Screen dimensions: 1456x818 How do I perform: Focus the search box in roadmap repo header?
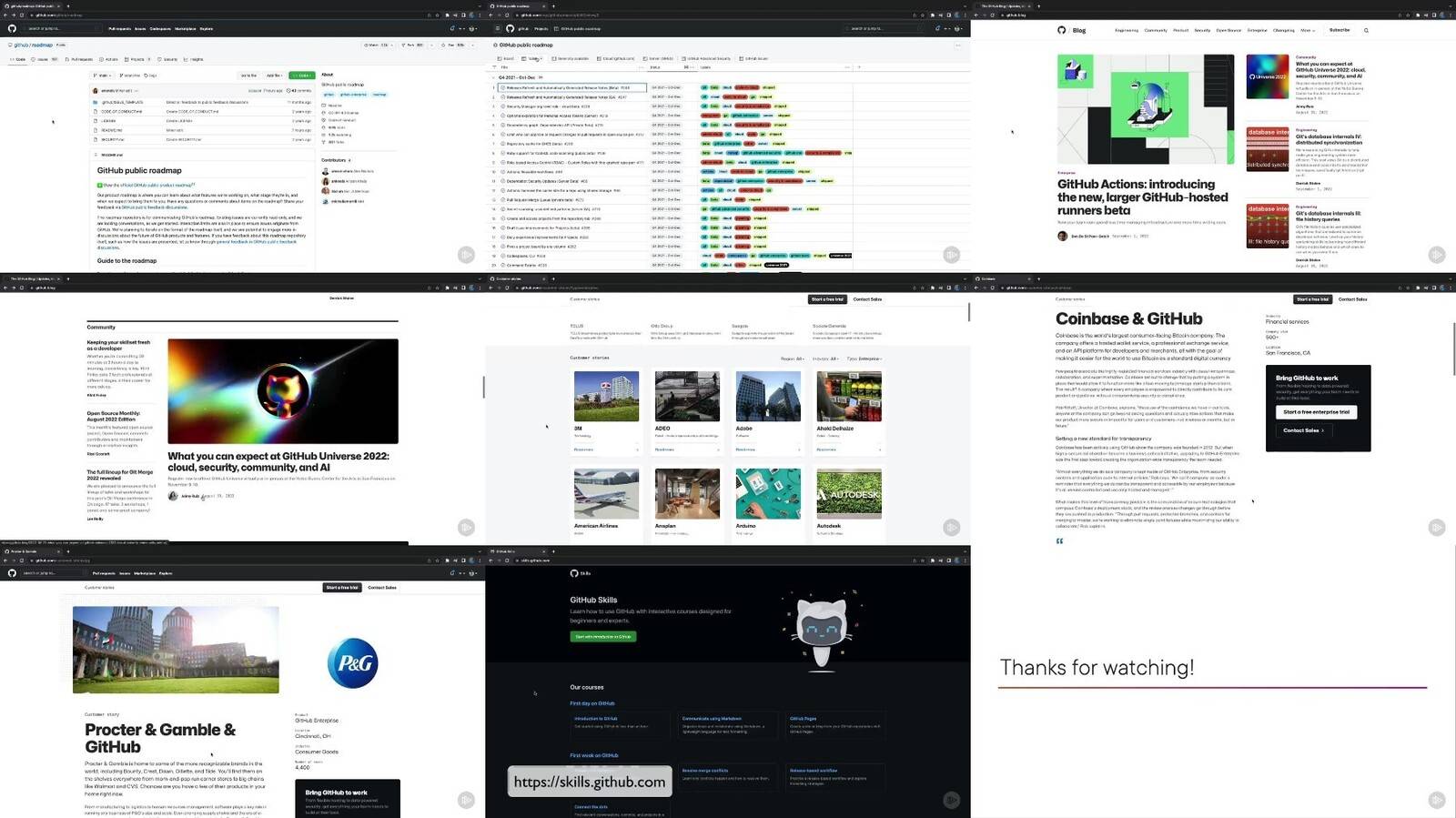tap(62, 28)
